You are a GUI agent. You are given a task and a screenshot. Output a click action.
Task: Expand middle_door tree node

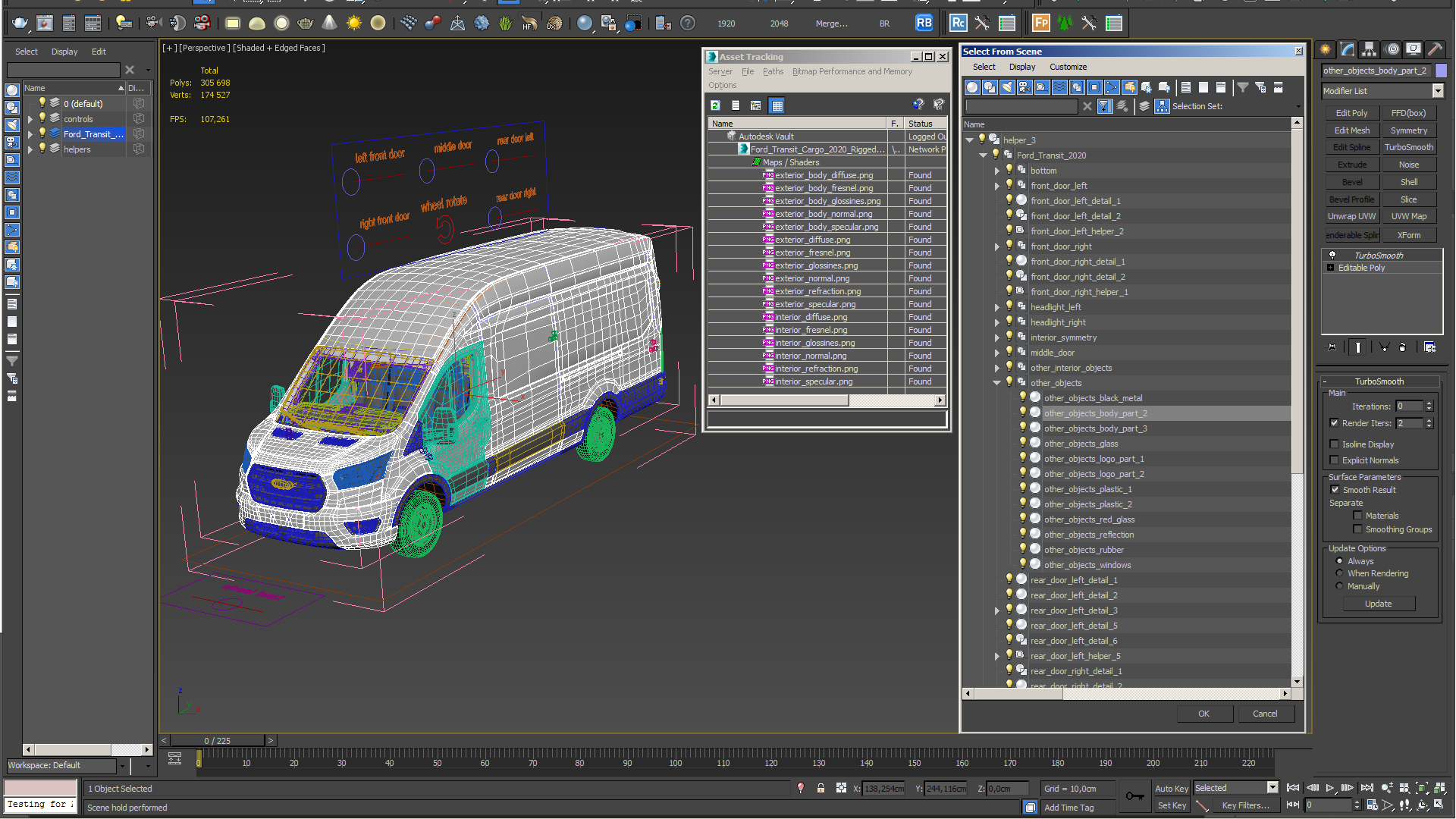click(997, 353)
